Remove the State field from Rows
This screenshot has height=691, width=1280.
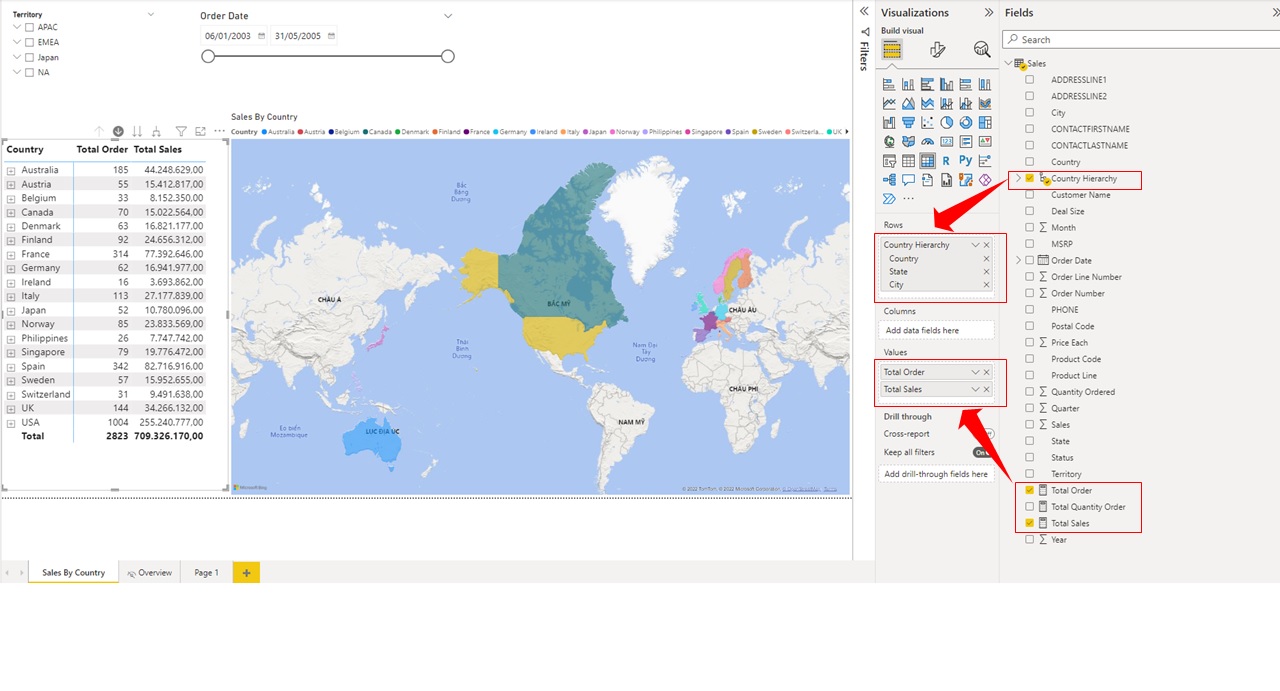pos(986,271)
